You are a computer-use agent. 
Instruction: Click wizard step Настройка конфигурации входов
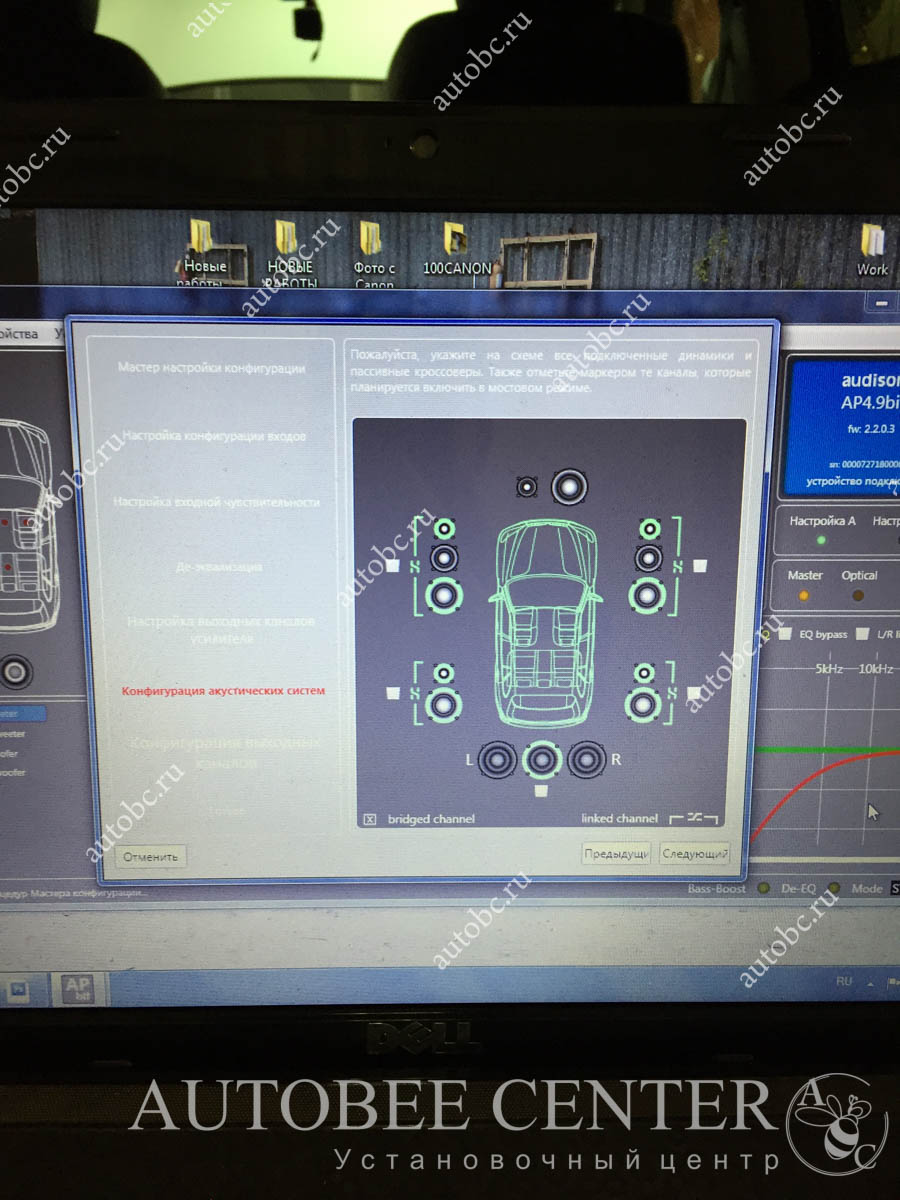coord(214,436)
